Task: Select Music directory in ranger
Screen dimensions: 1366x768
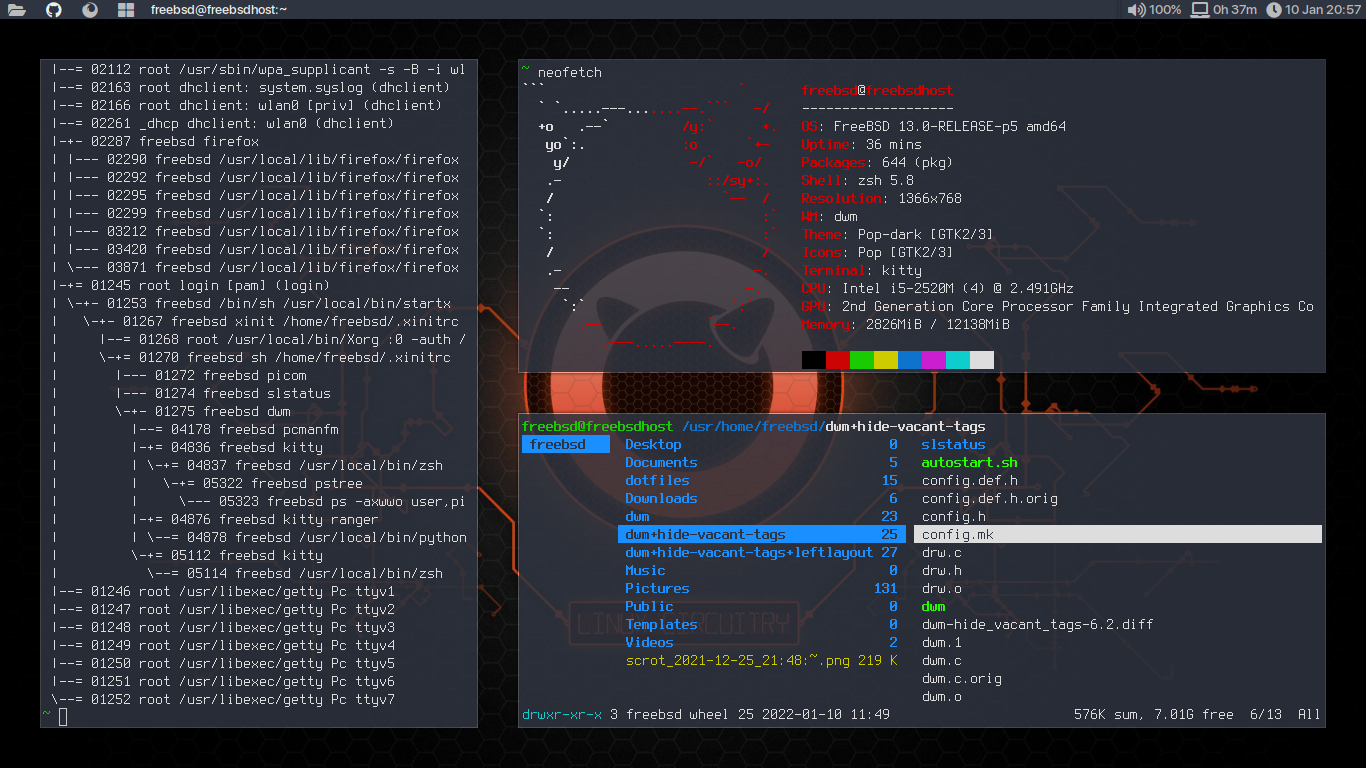Action: 761,571
